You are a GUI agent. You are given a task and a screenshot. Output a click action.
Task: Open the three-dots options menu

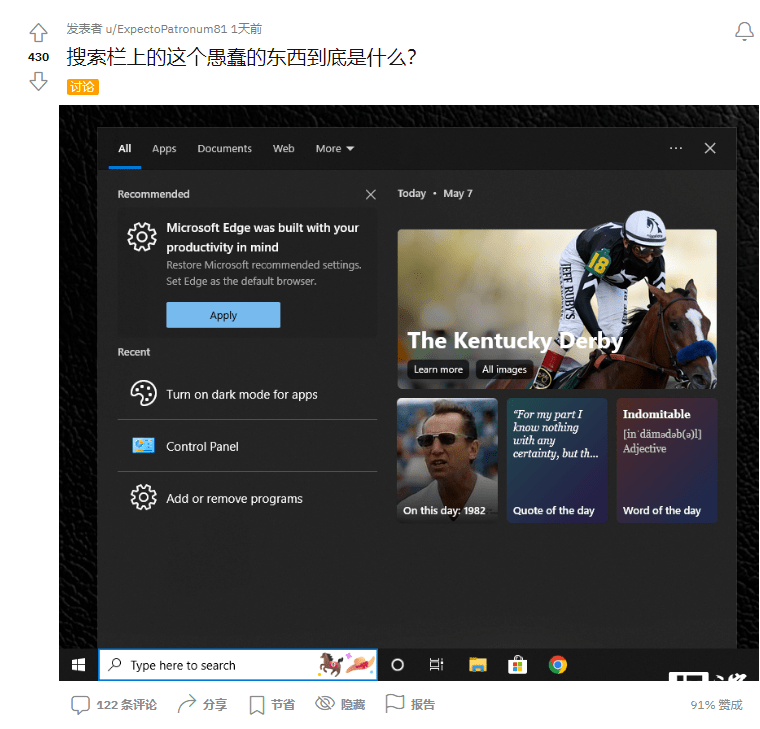676,148
